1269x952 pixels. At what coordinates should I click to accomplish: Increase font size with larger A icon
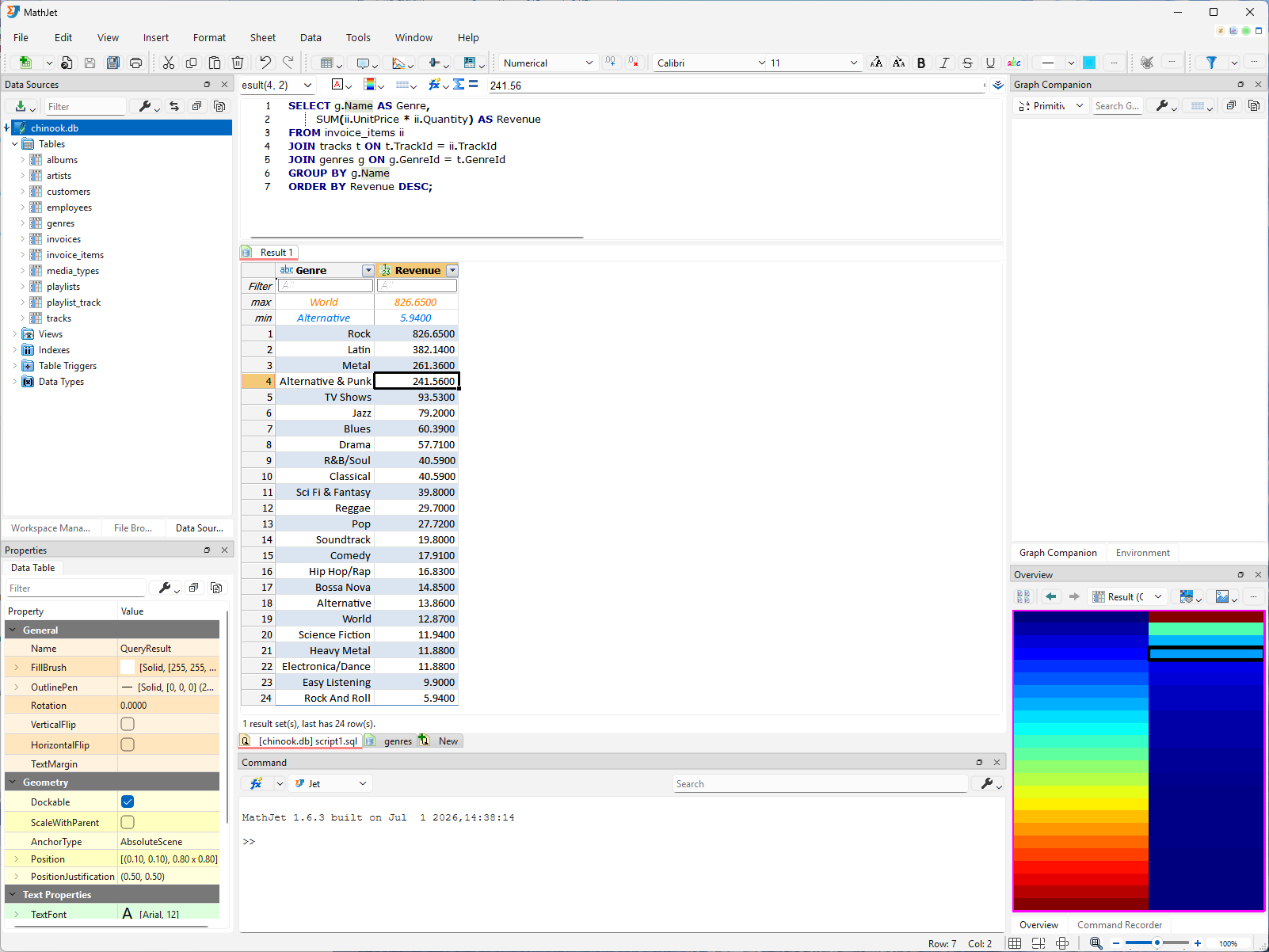[876, 63]
